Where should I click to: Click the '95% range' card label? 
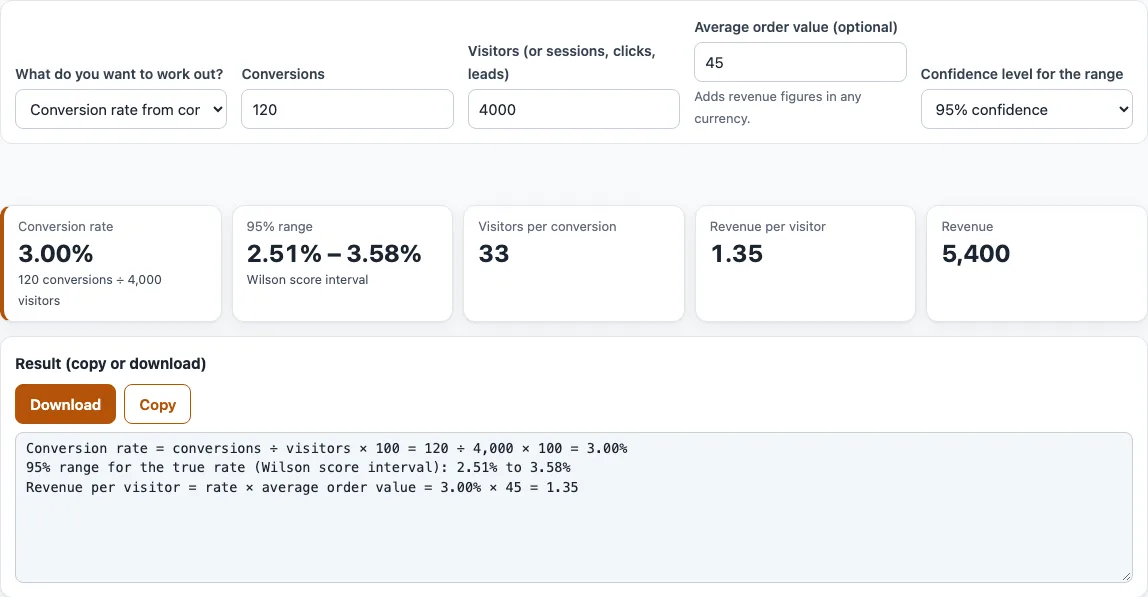(x=280, y=226)
